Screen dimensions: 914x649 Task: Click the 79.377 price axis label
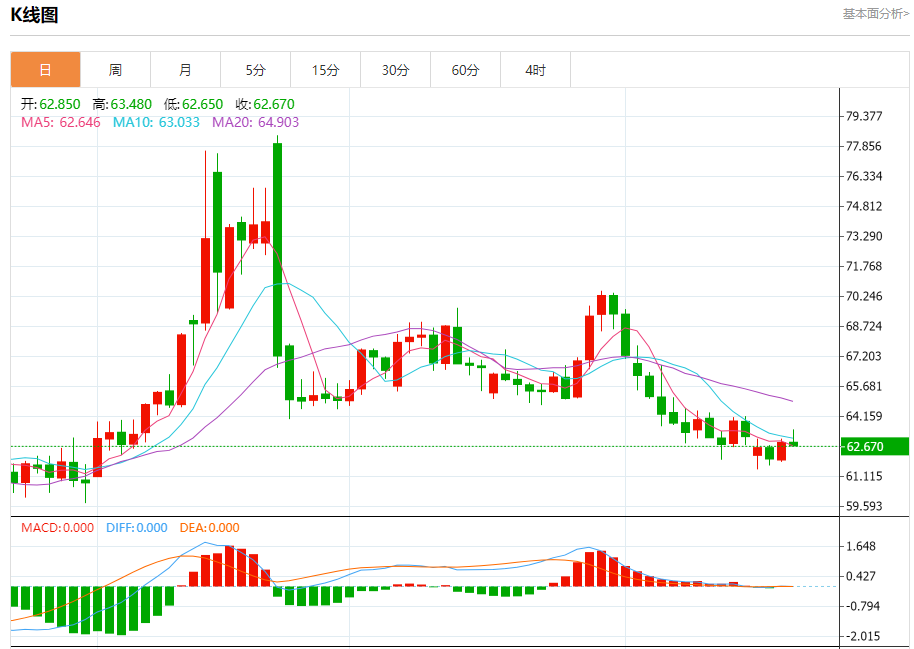(x=864, y=116)
